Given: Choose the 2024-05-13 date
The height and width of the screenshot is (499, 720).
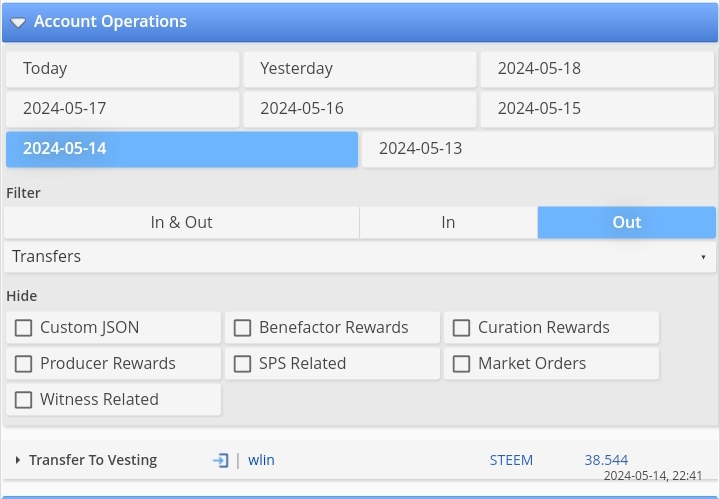Looking at the screenshot, I should [x=538, y=149].
